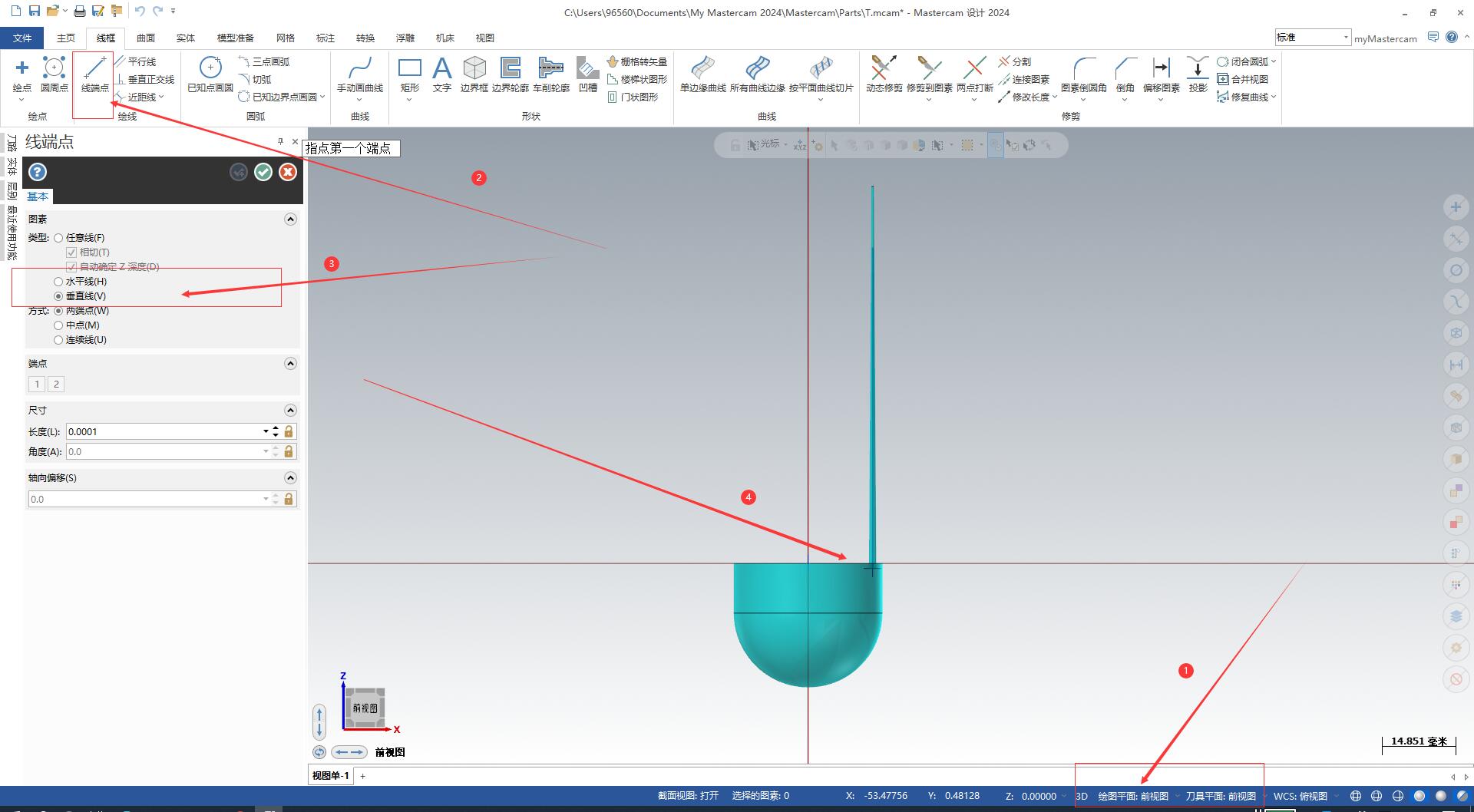
Task: Cancel with the red X button
Action: click(288, 172)
